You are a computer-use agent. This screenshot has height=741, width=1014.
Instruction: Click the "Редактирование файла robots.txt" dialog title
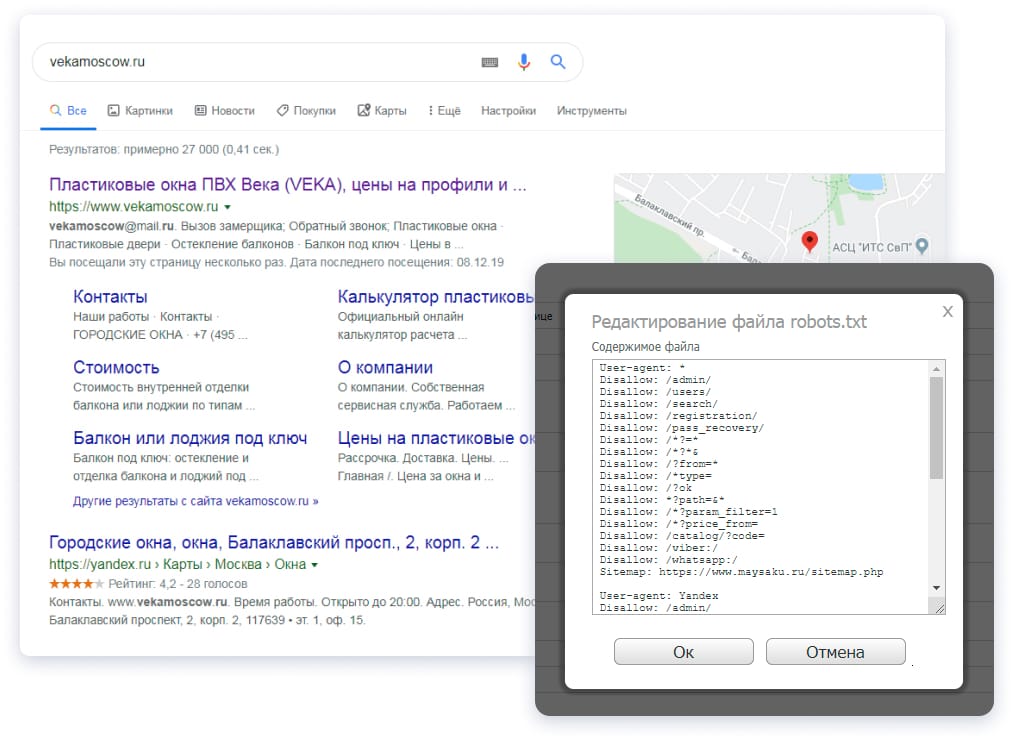coord(729,322)
